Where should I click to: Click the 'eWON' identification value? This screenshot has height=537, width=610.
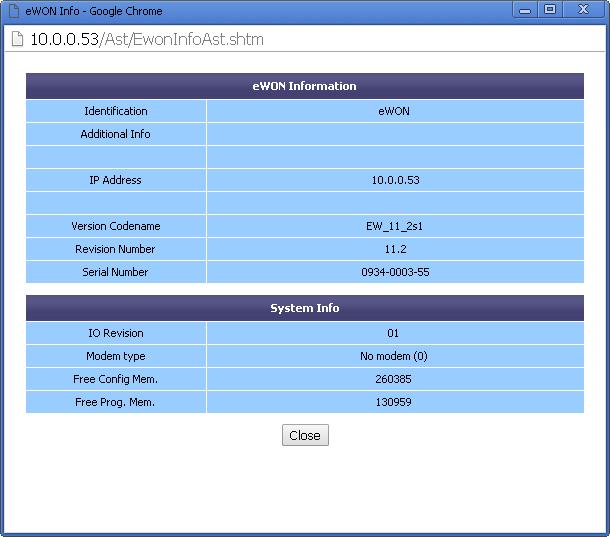394,111
